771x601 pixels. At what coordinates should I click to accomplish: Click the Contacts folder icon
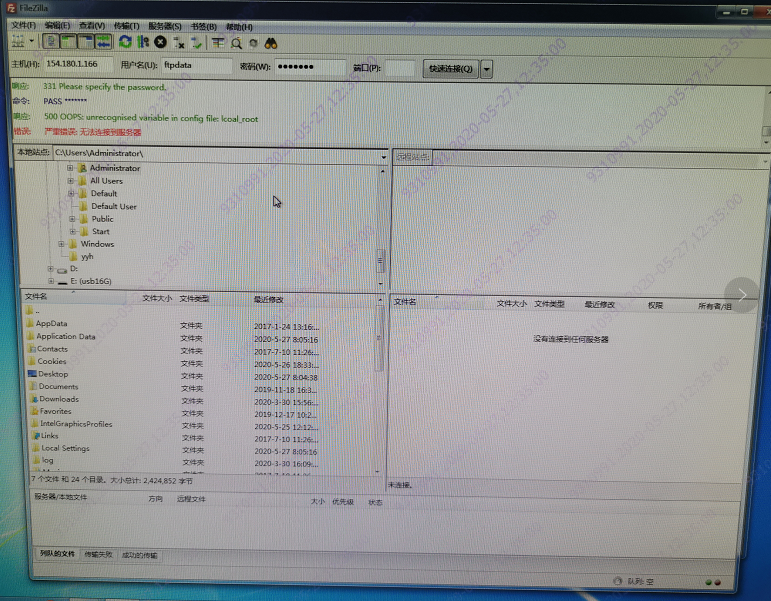[x=32, y=349]
